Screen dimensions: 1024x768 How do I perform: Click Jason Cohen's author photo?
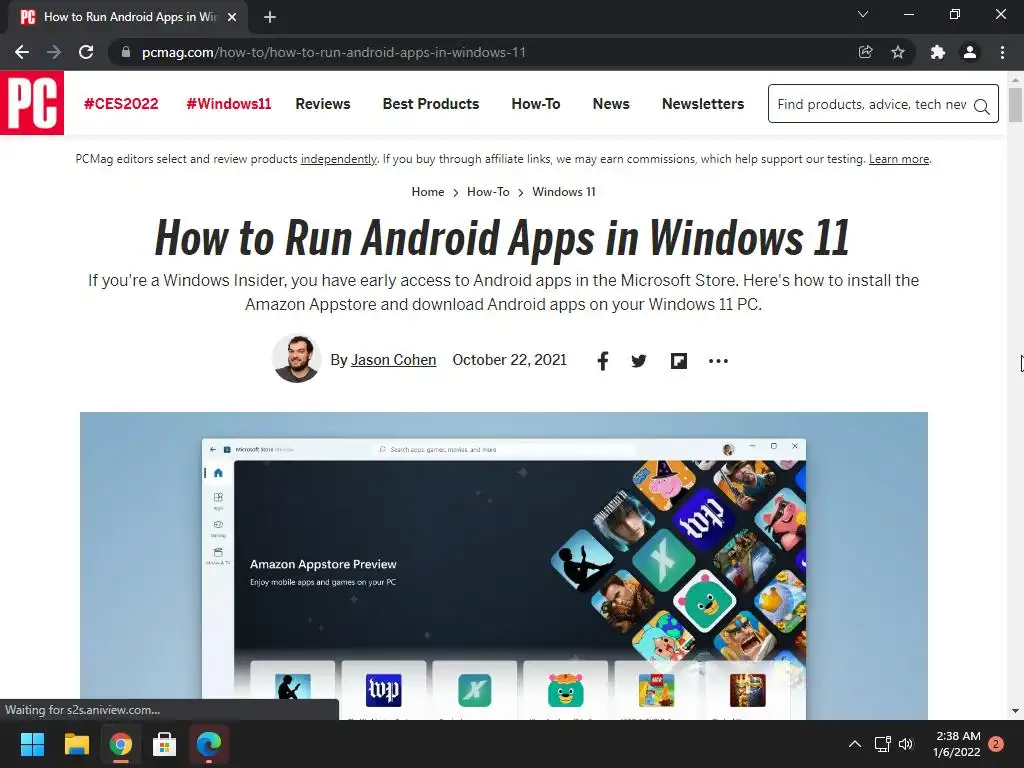296,358
